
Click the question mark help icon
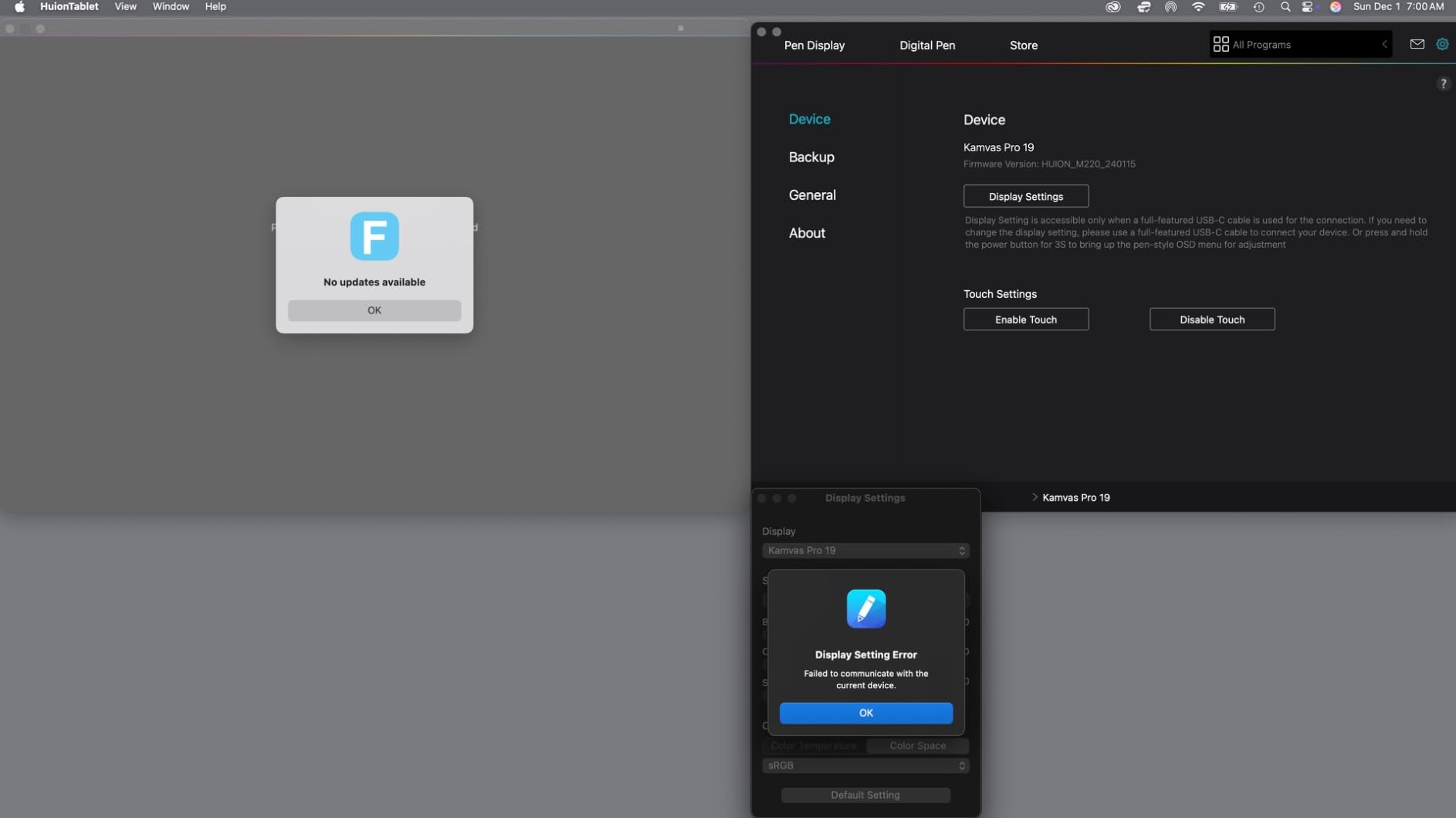pyautogui.click(x=1443, y=83)
